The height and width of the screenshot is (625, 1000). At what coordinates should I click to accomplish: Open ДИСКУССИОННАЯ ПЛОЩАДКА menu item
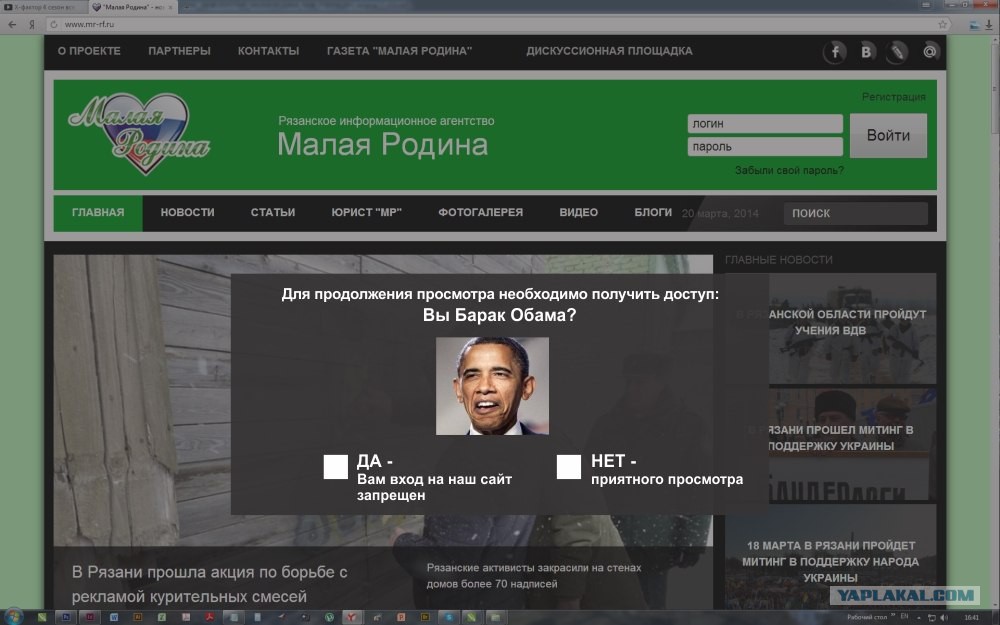tap(609, 51)
